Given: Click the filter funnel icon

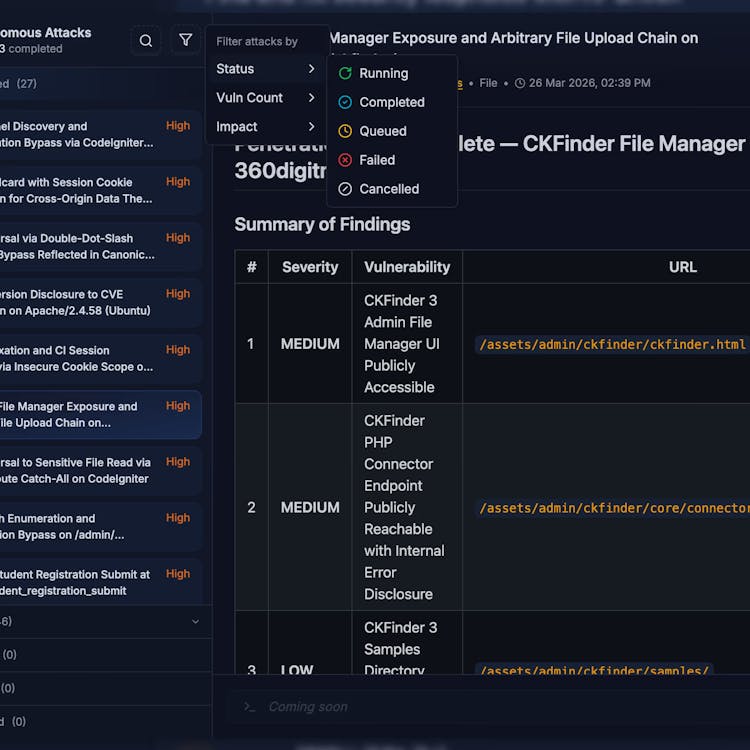Looking at the screenshot, I should 186,40.
